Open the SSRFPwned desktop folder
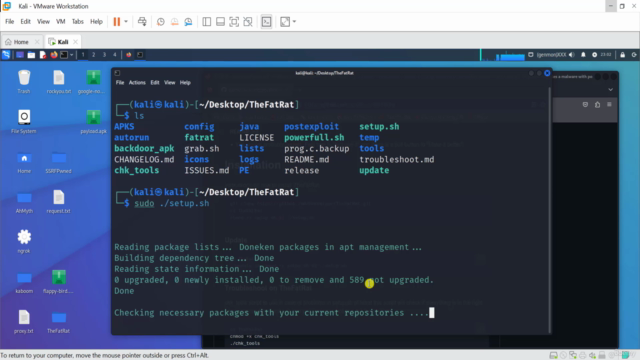The height and width of the screenshot is (360, 640). click(x=58, y=162)
